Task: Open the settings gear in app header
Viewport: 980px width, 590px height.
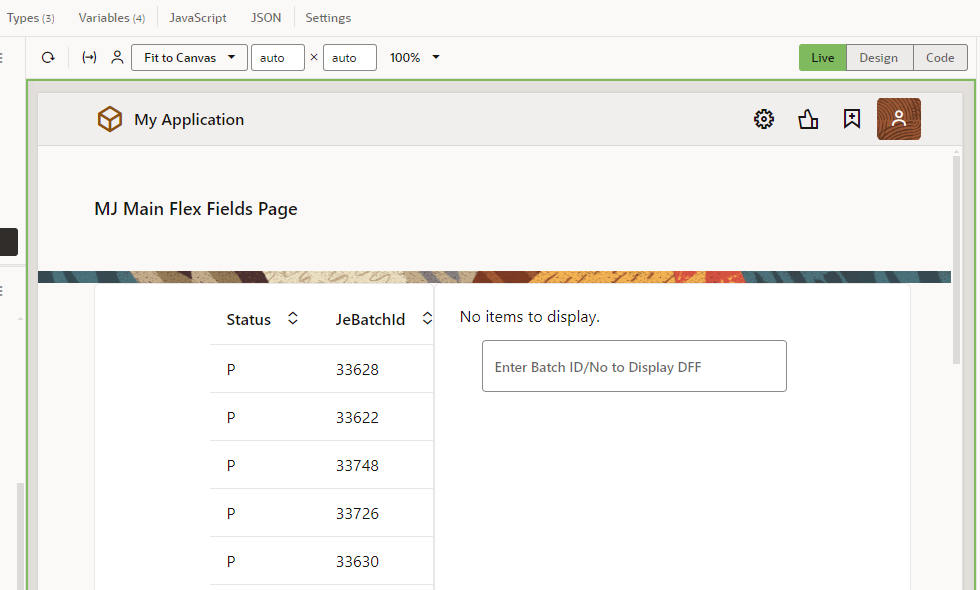Action: point(764,120)
